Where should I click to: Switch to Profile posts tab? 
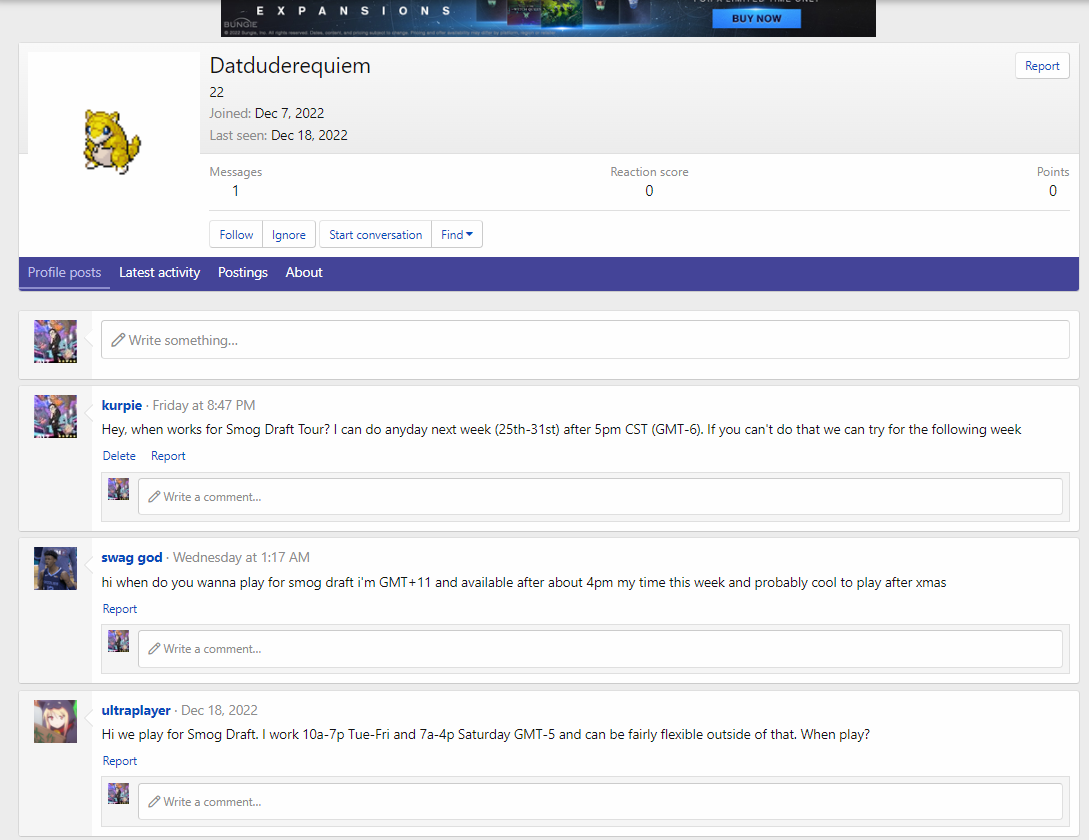[x=65, y=272]
